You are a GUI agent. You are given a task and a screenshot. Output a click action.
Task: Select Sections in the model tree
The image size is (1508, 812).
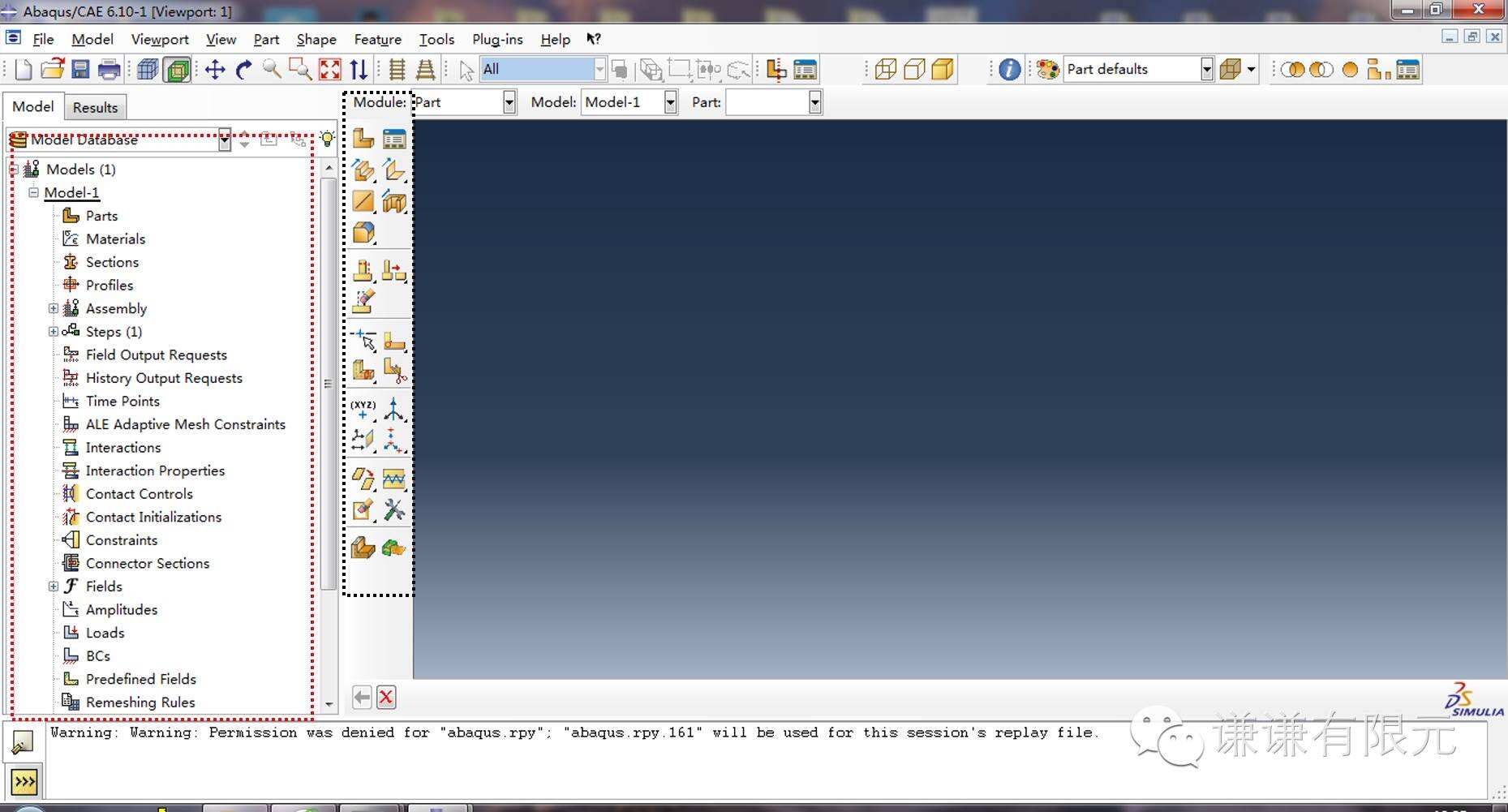tap(112, 262)
